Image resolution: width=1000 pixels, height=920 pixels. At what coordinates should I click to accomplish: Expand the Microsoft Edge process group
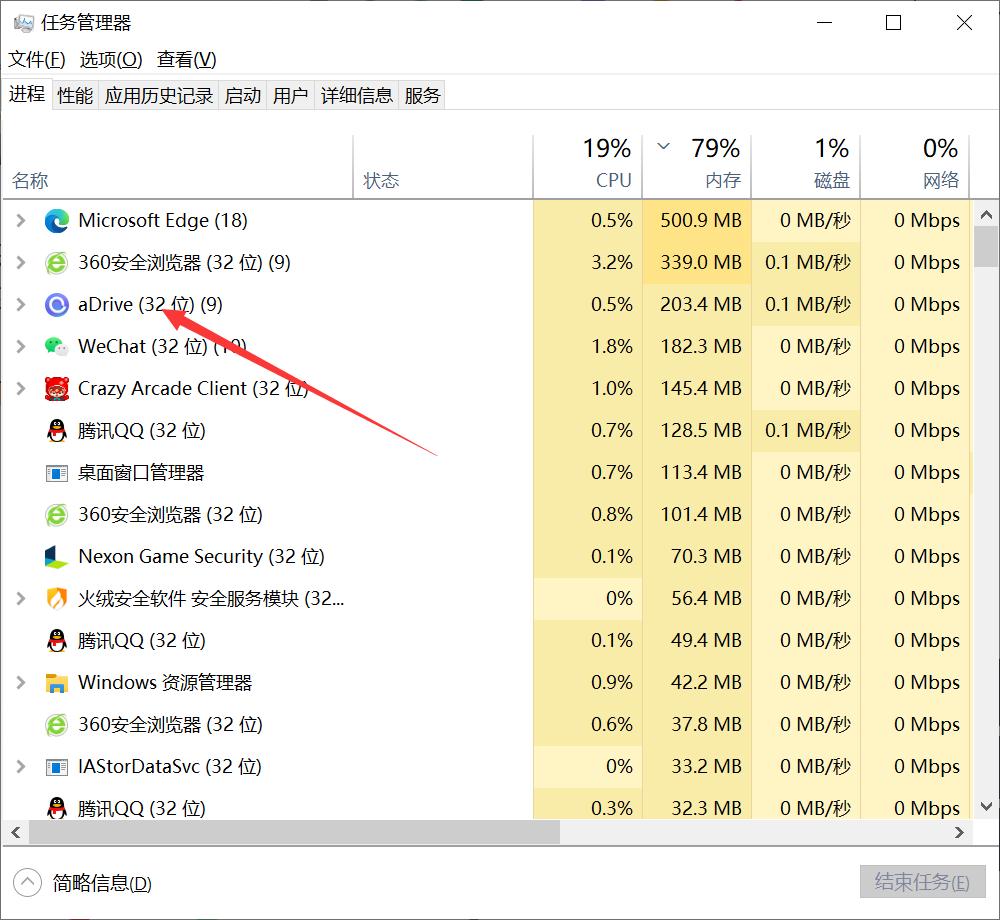[20, 220]
